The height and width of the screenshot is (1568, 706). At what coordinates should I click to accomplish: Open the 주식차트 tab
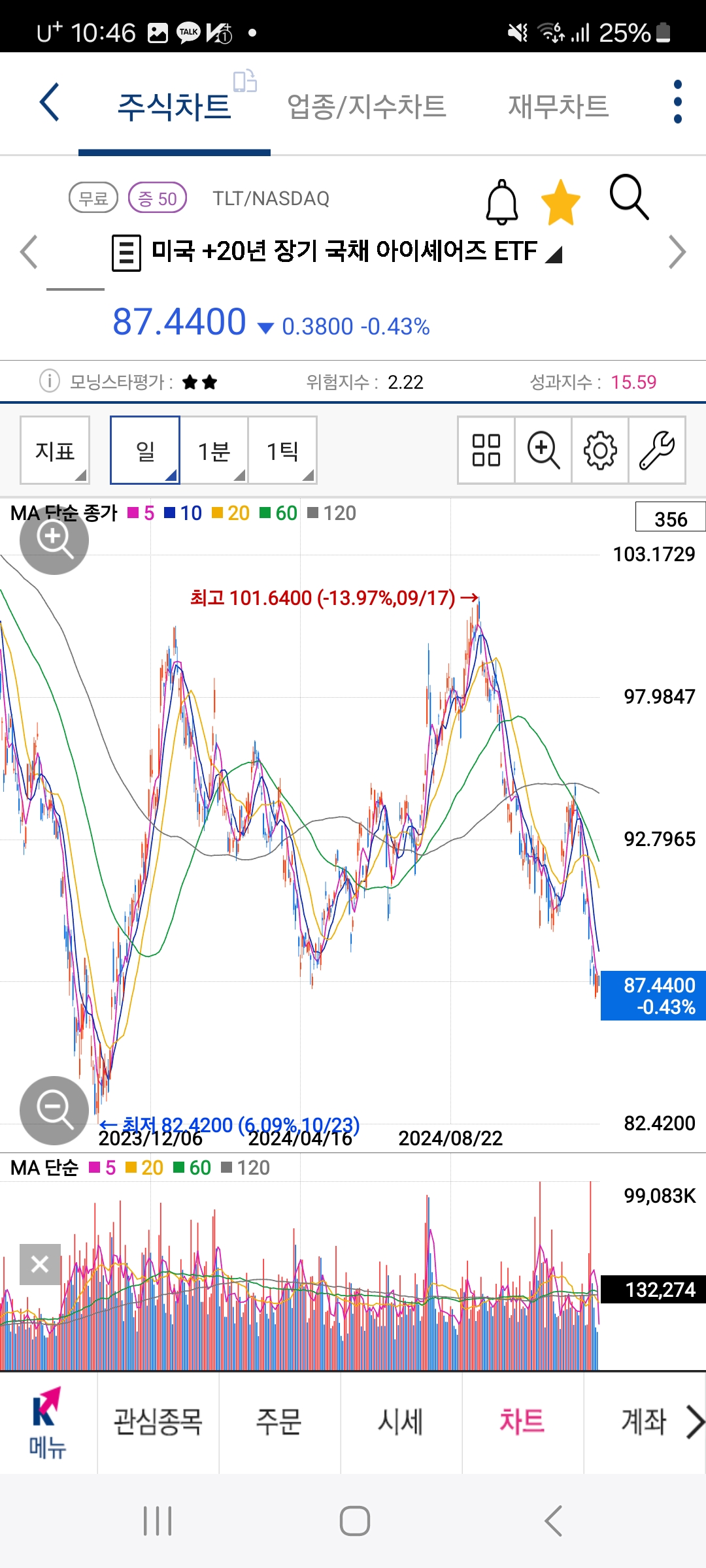(174, 106)
